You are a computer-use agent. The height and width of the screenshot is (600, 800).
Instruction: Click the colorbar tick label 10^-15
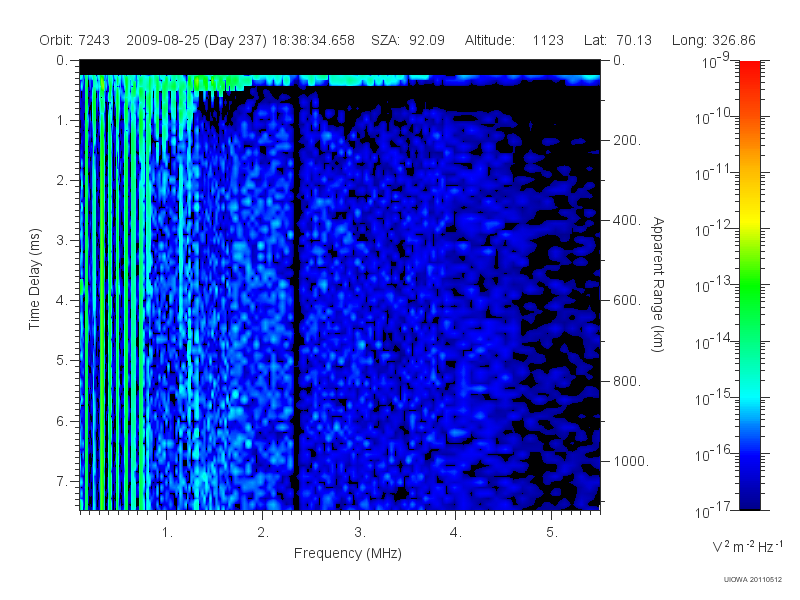pyautogui.click(x=714, y=397)
